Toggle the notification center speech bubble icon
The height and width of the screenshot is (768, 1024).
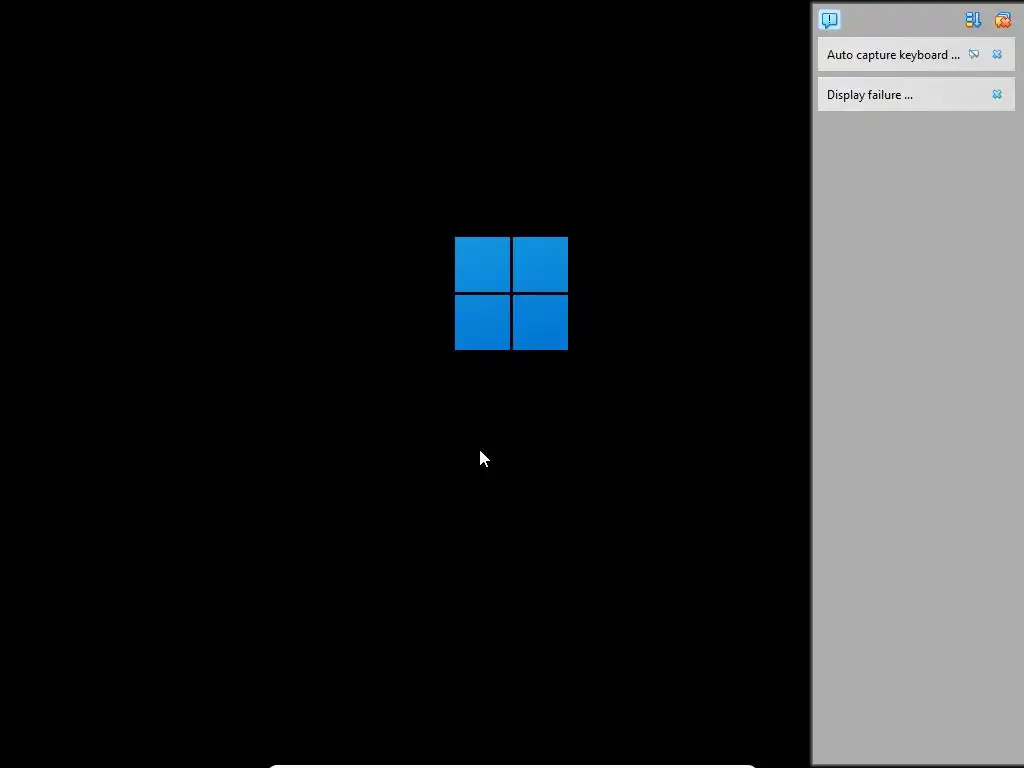829,20
